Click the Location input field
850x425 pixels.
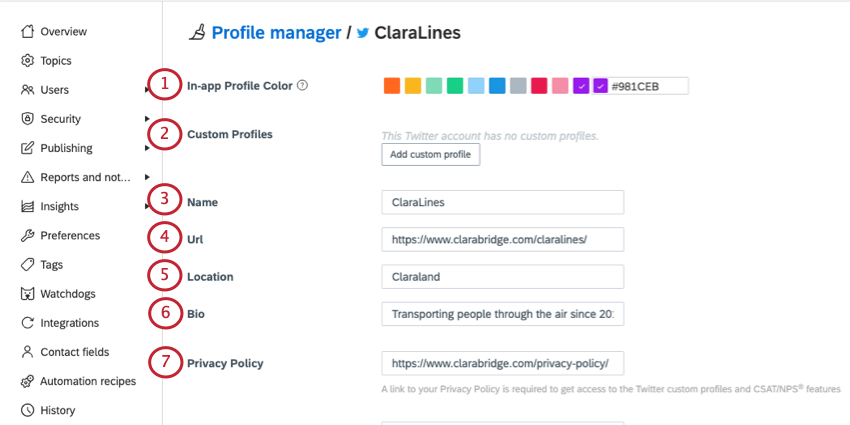point(503,277)
